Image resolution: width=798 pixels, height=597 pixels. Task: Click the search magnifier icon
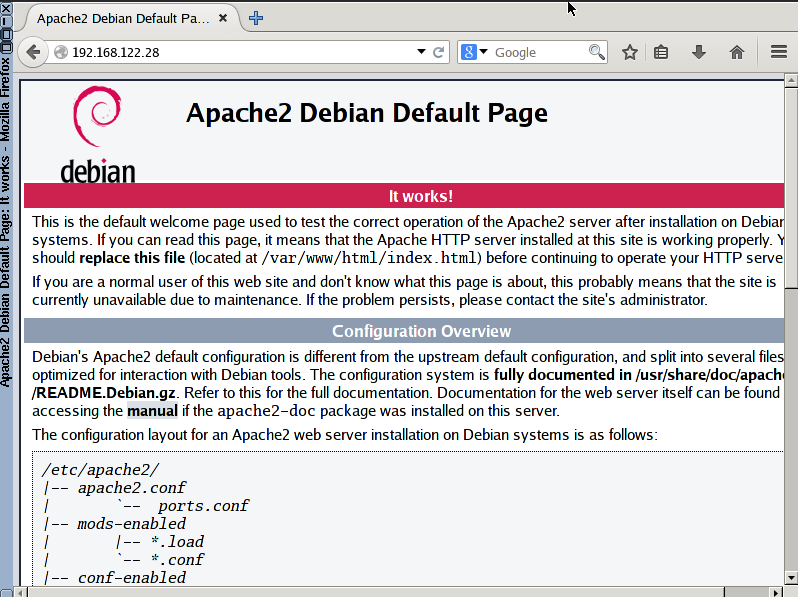(596, 52)
